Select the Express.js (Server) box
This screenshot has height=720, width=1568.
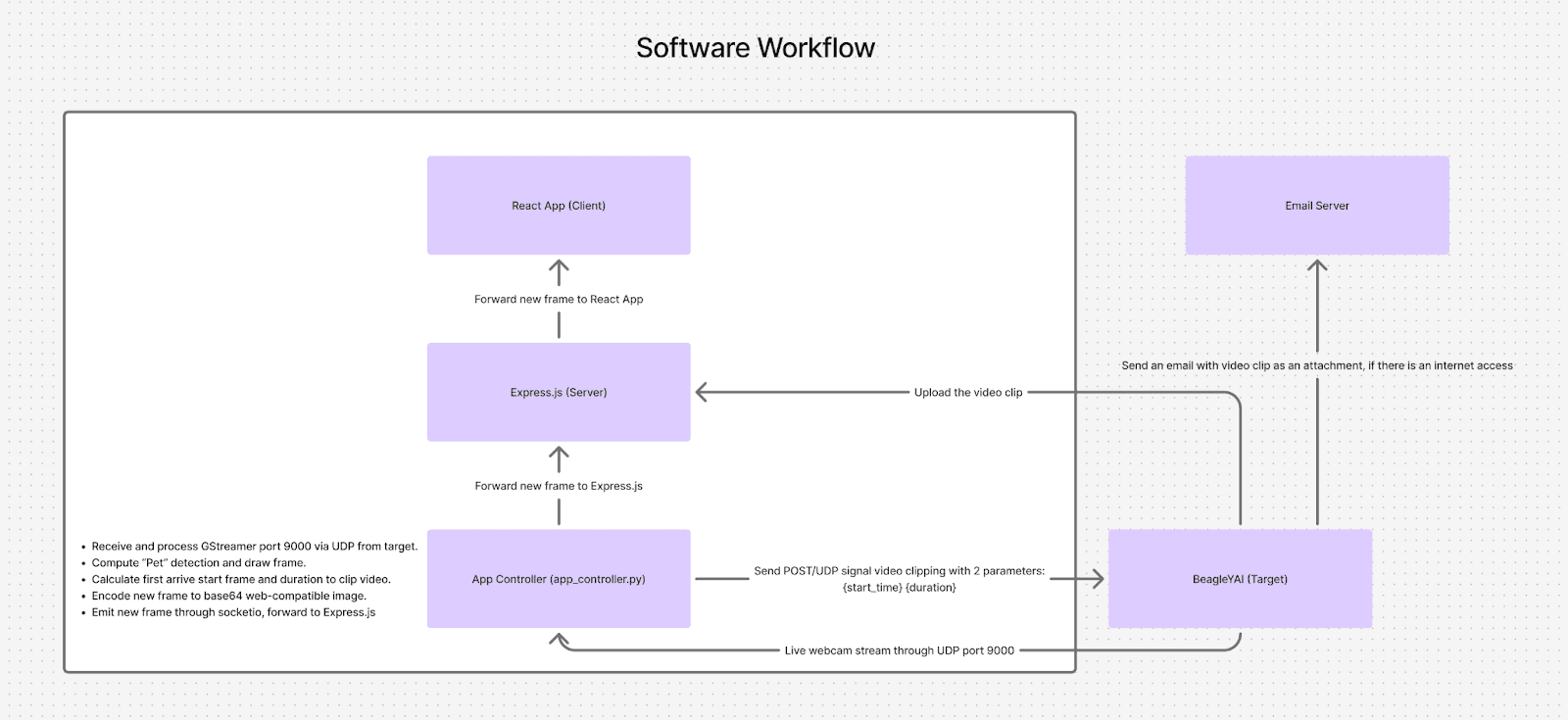(559, 392)
